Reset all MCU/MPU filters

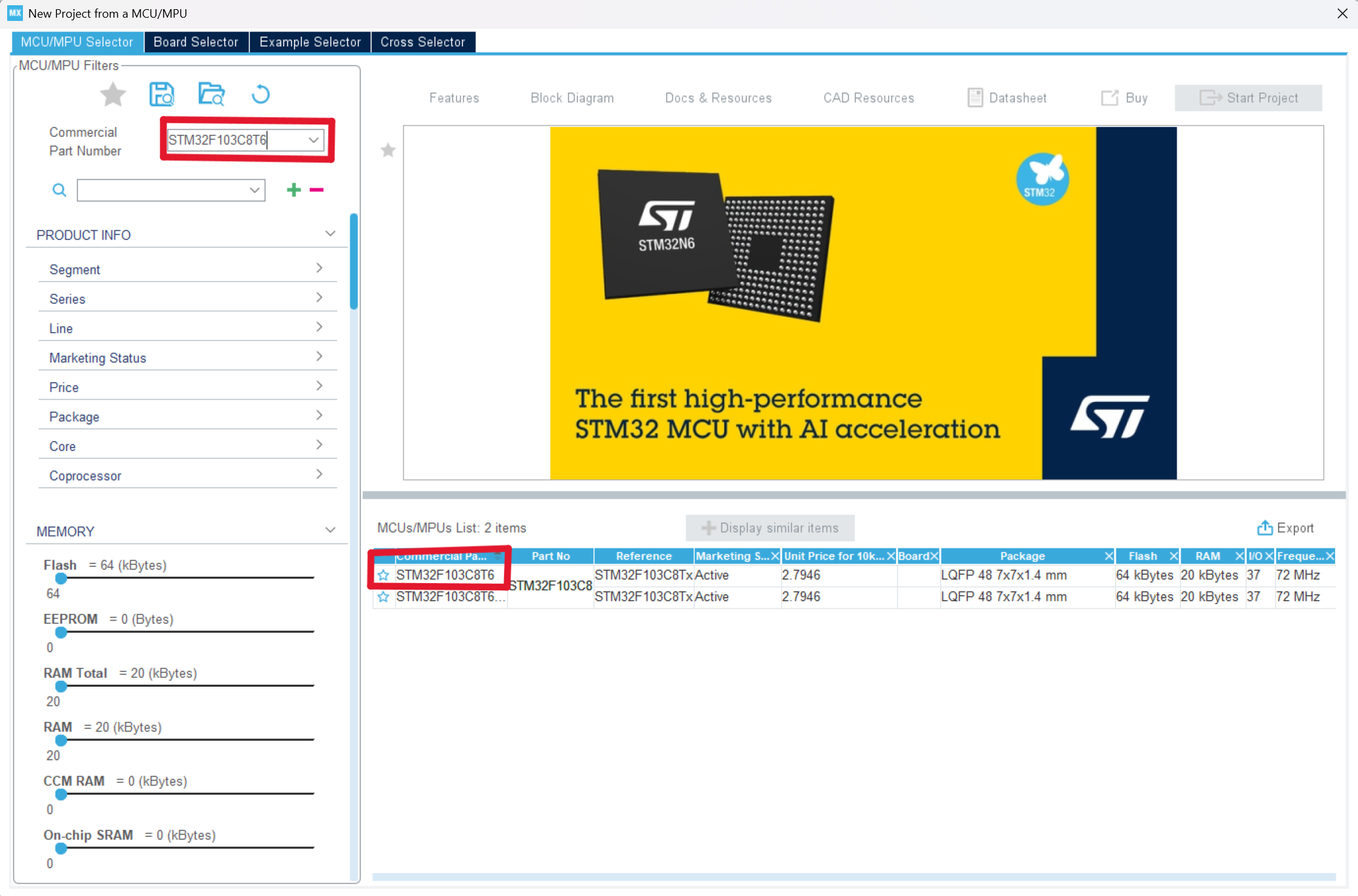[260, 94]
